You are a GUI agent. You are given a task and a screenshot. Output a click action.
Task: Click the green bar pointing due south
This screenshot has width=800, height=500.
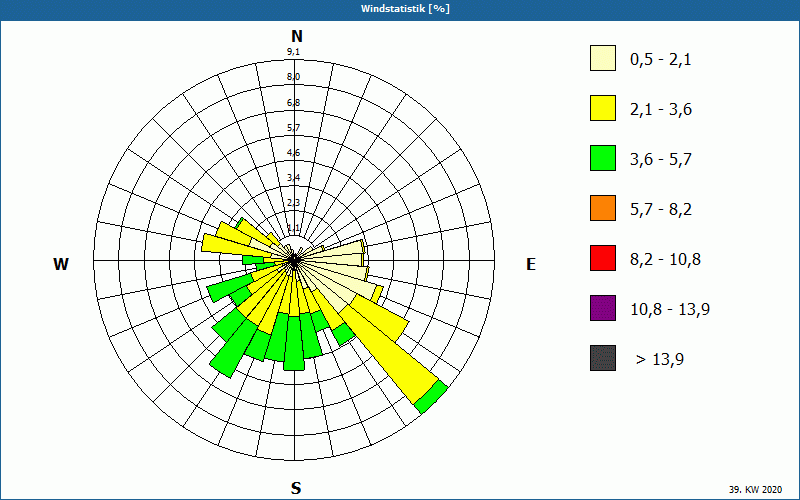pos(294,343)
